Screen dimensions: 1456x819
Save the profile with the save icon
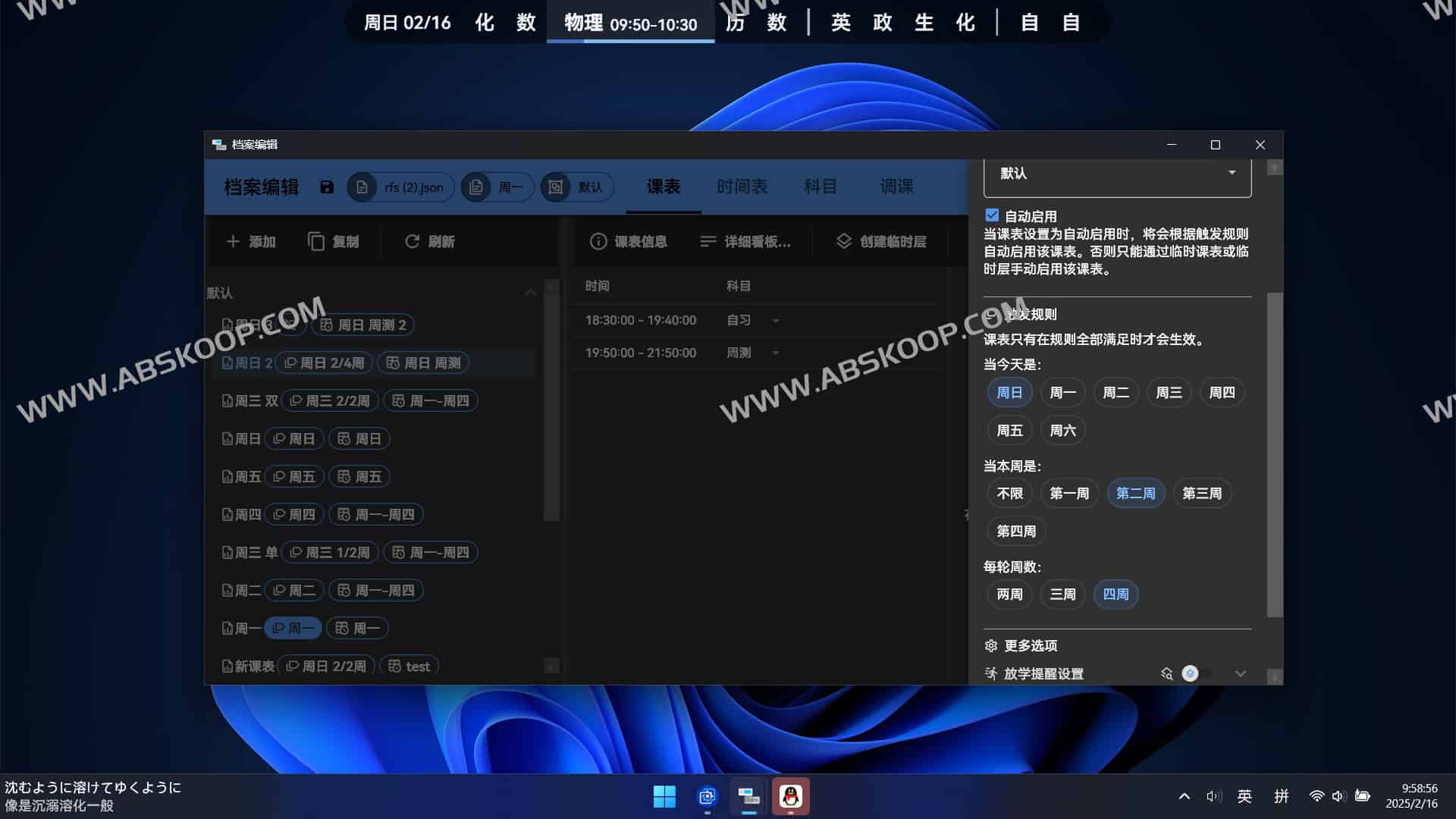pyautogui.click(x=326, y=187)
